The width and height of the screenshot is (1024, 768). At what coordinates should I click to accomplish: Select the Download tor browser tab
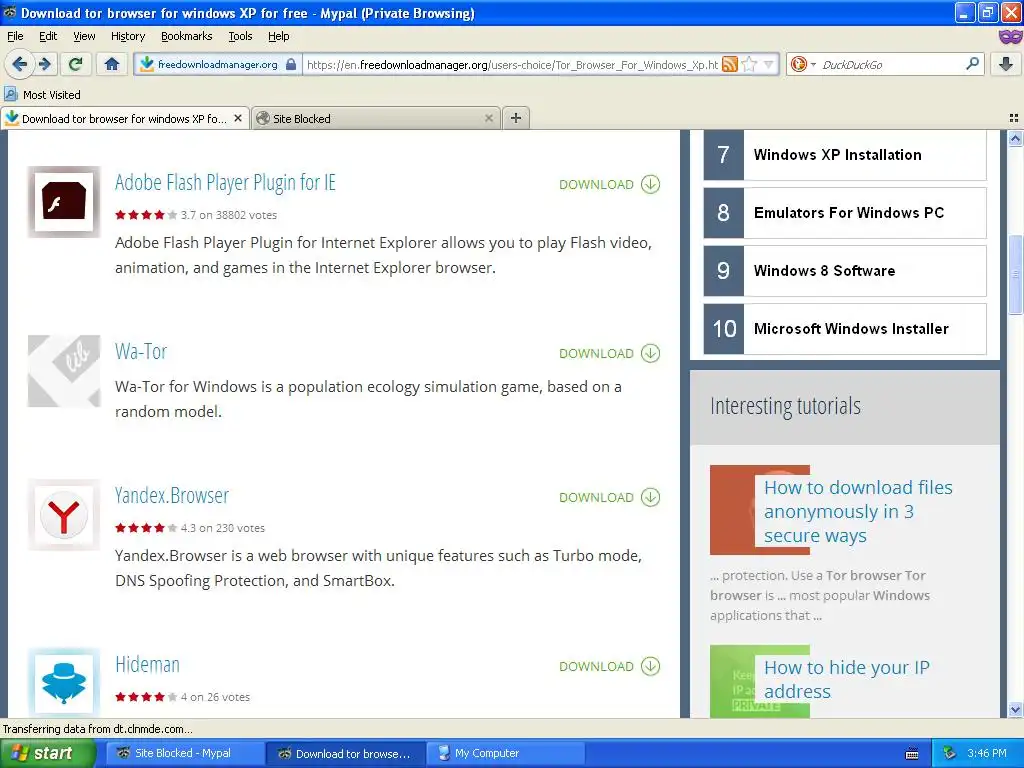(124, 118)
